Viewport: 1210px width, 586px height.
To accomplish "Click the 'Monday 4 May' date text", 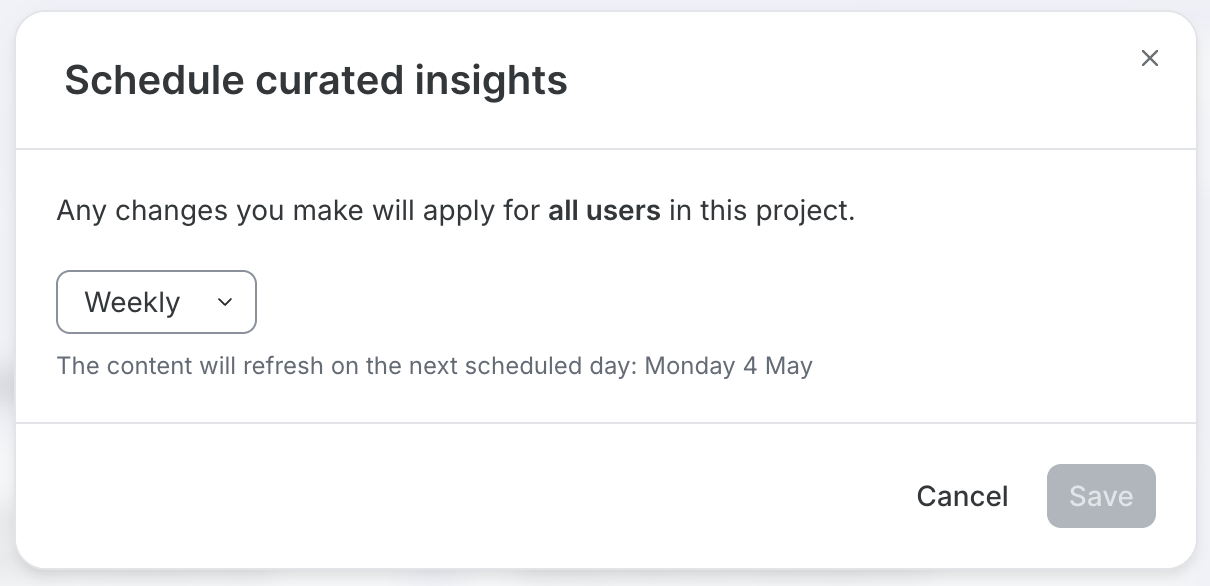I will click(x=729, y=366).
